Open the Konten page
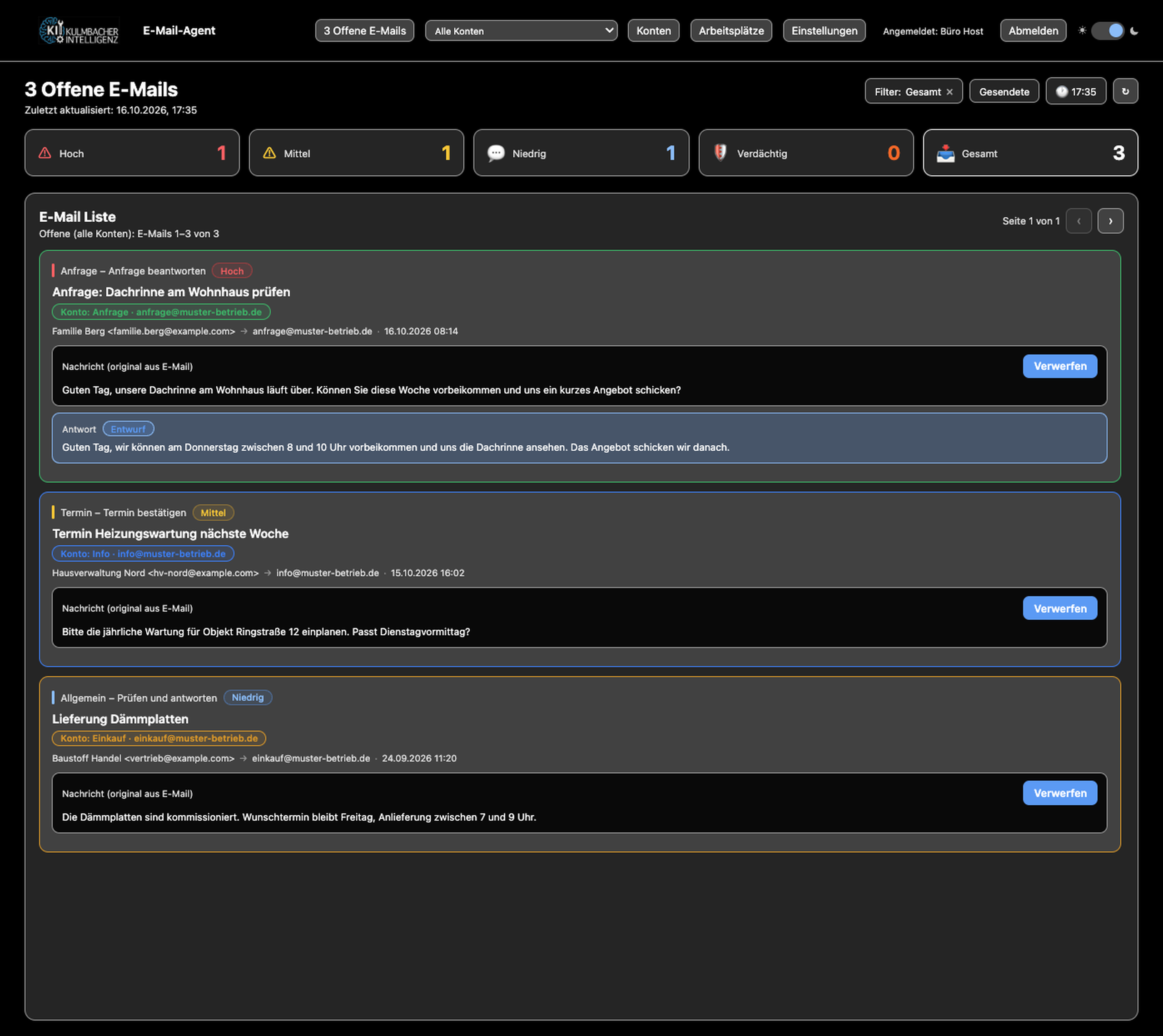The height and width of the screenshot is (1036, 1163). pos(653,31)
